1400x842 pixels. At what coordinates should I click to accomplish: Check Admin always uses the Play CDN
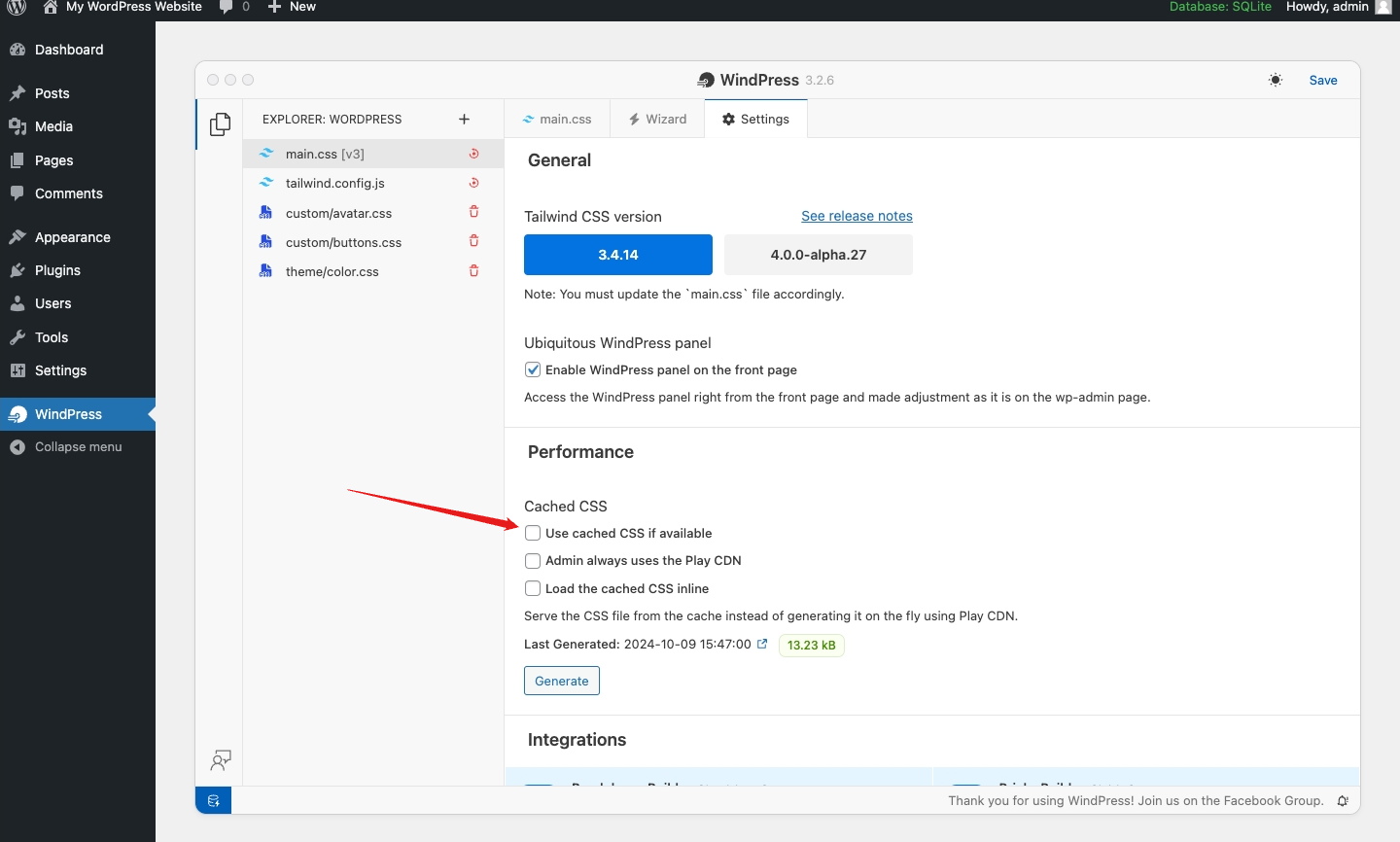(533, 560)
